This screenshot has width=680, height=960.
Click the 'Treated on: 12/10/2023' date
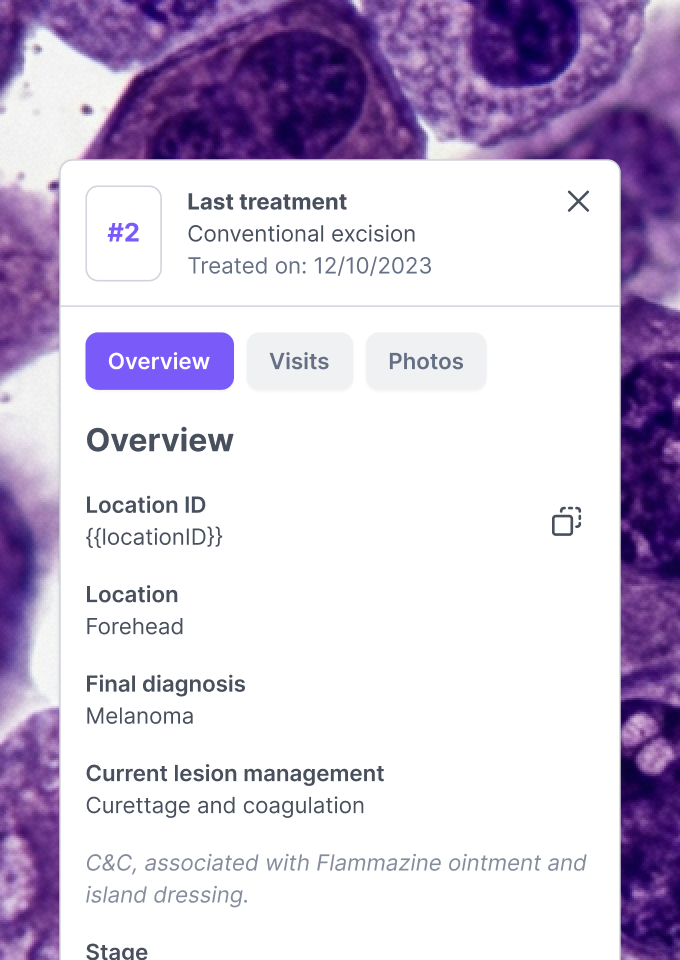point(309,266)
